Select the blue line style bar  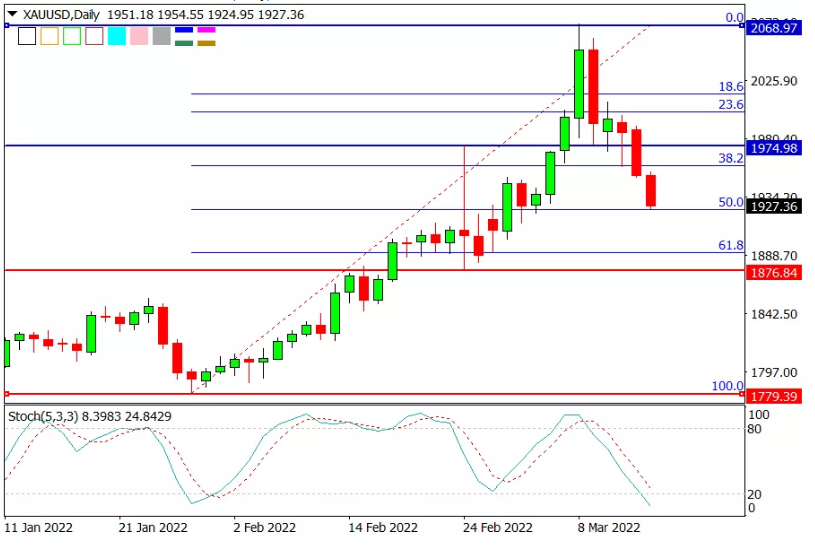184,30
